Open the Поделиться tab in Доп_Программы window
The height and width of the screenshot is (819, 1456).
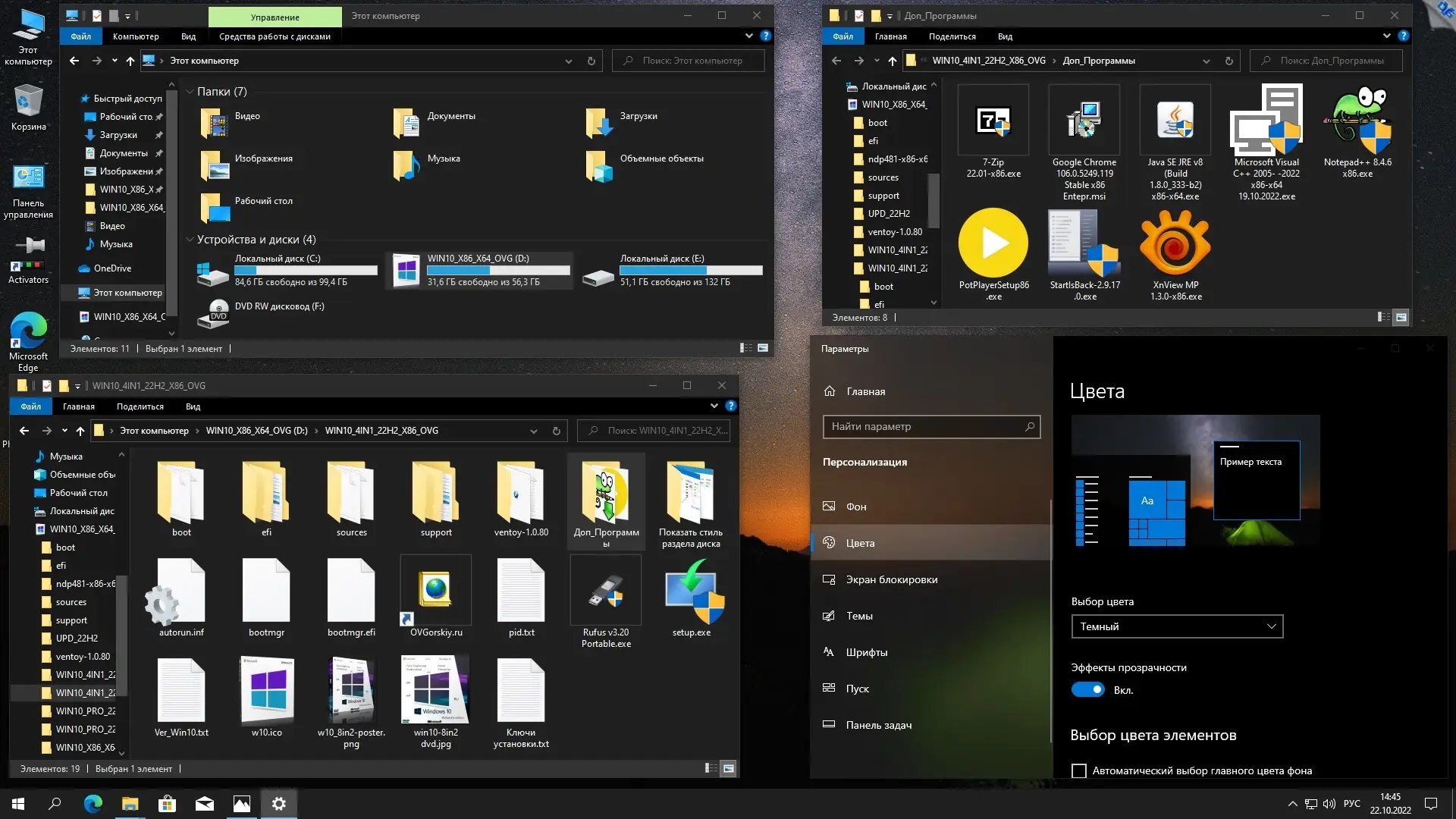952,36
